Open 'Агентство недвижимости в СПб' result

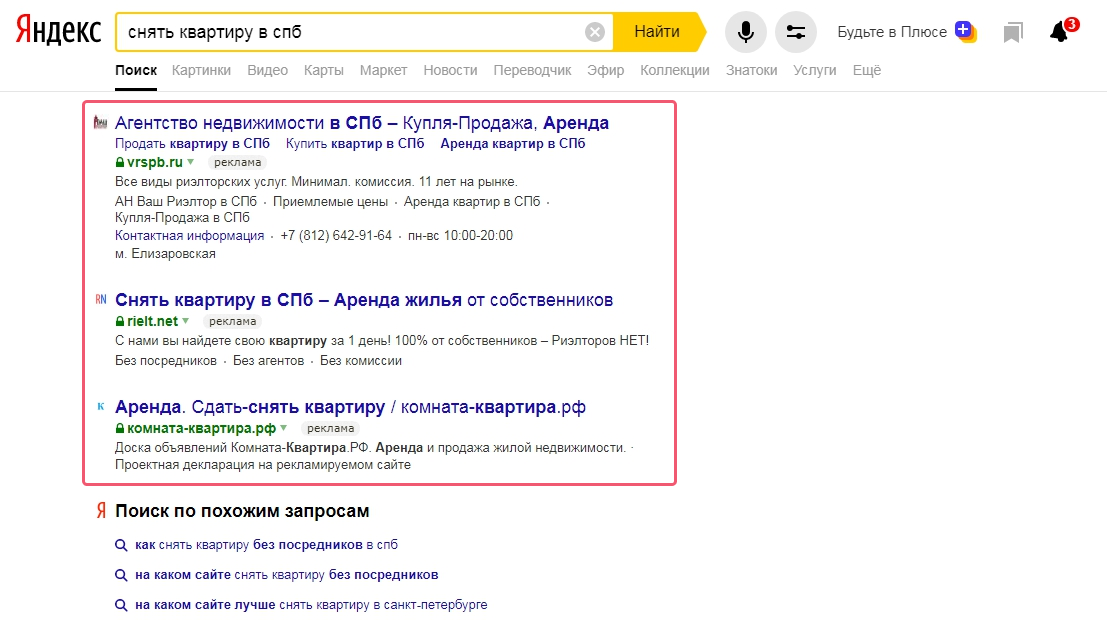coord(362,123)
